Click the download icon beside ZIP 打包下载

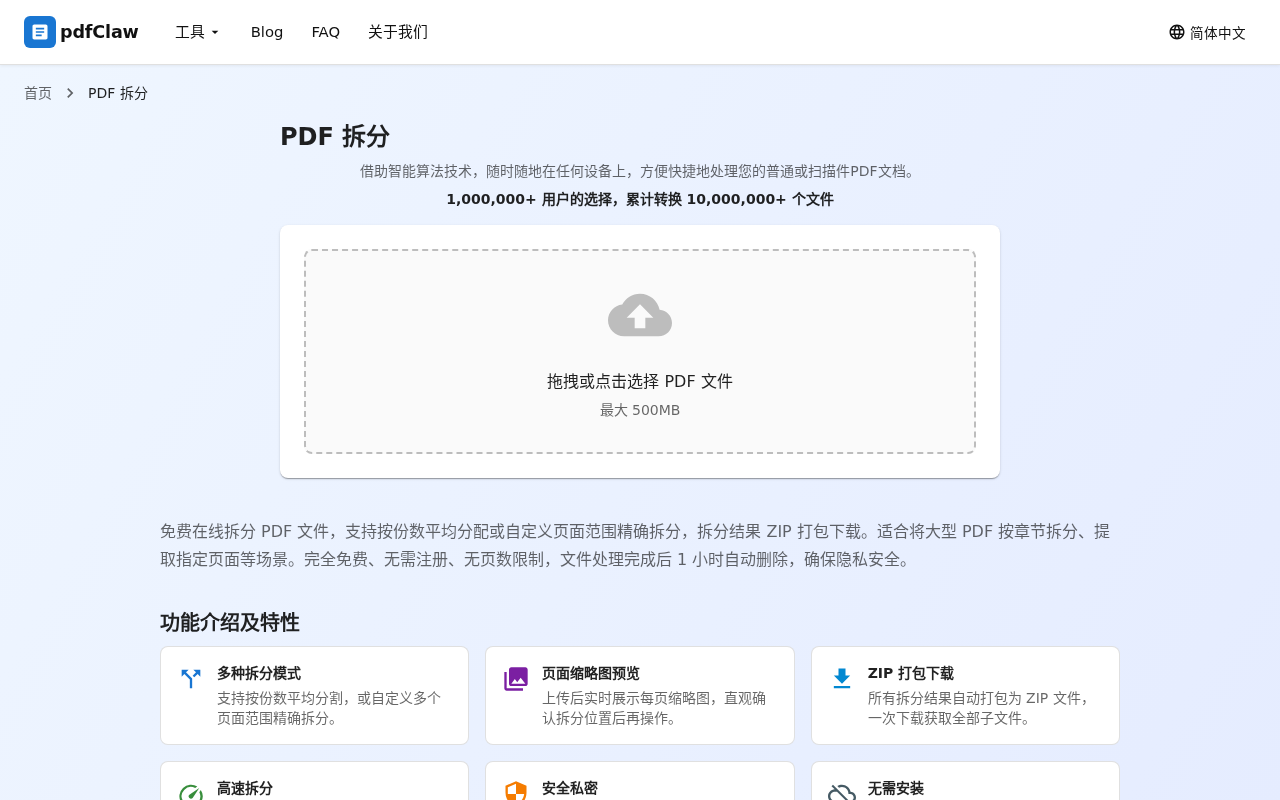click(842, 678)
